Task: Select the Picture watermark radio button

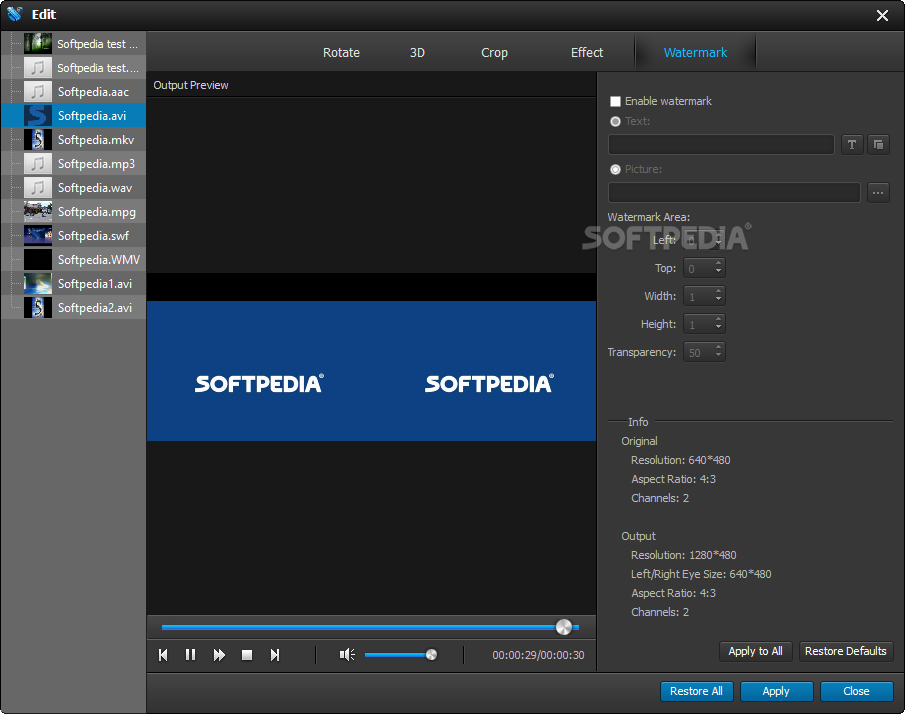Action: pos(615,169)
